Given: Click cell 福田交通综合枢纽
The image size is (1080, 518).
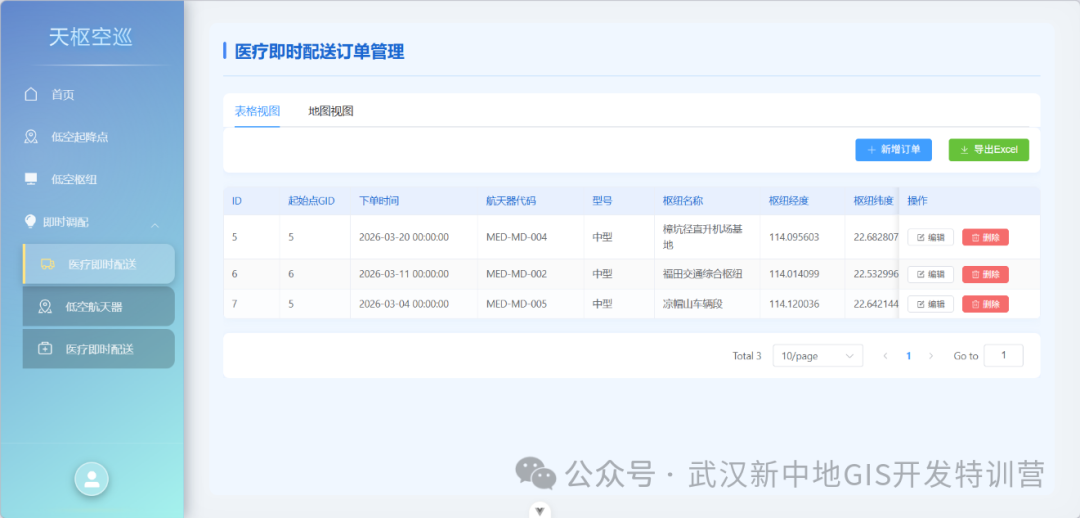Looking at the screenshot, I should click(703, 273).
